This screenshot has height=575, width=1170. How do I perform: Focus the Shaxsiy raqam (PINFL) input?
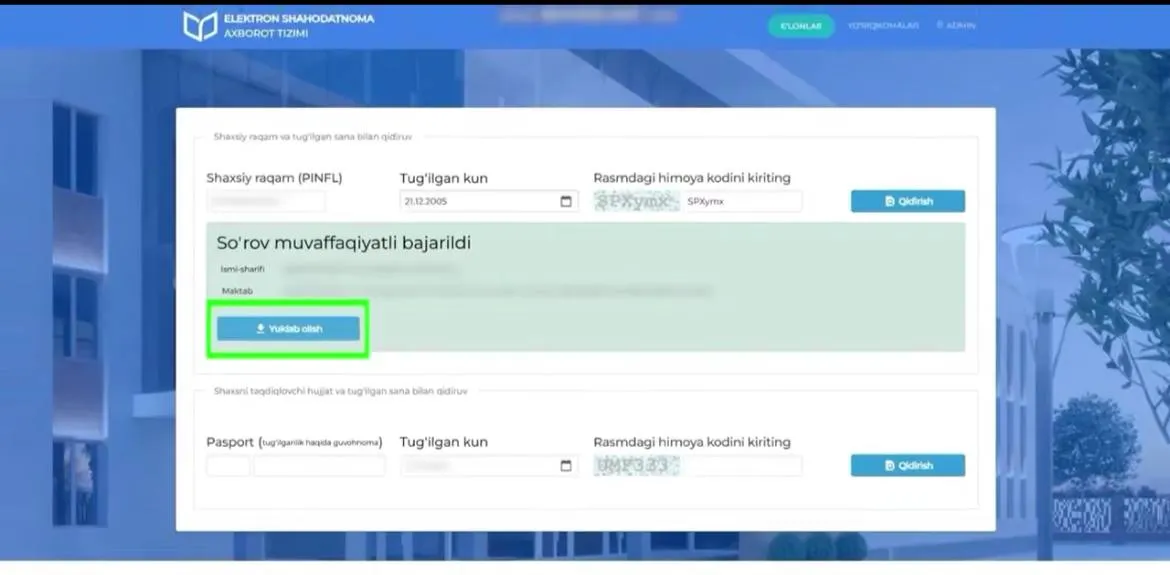[266, 201]
